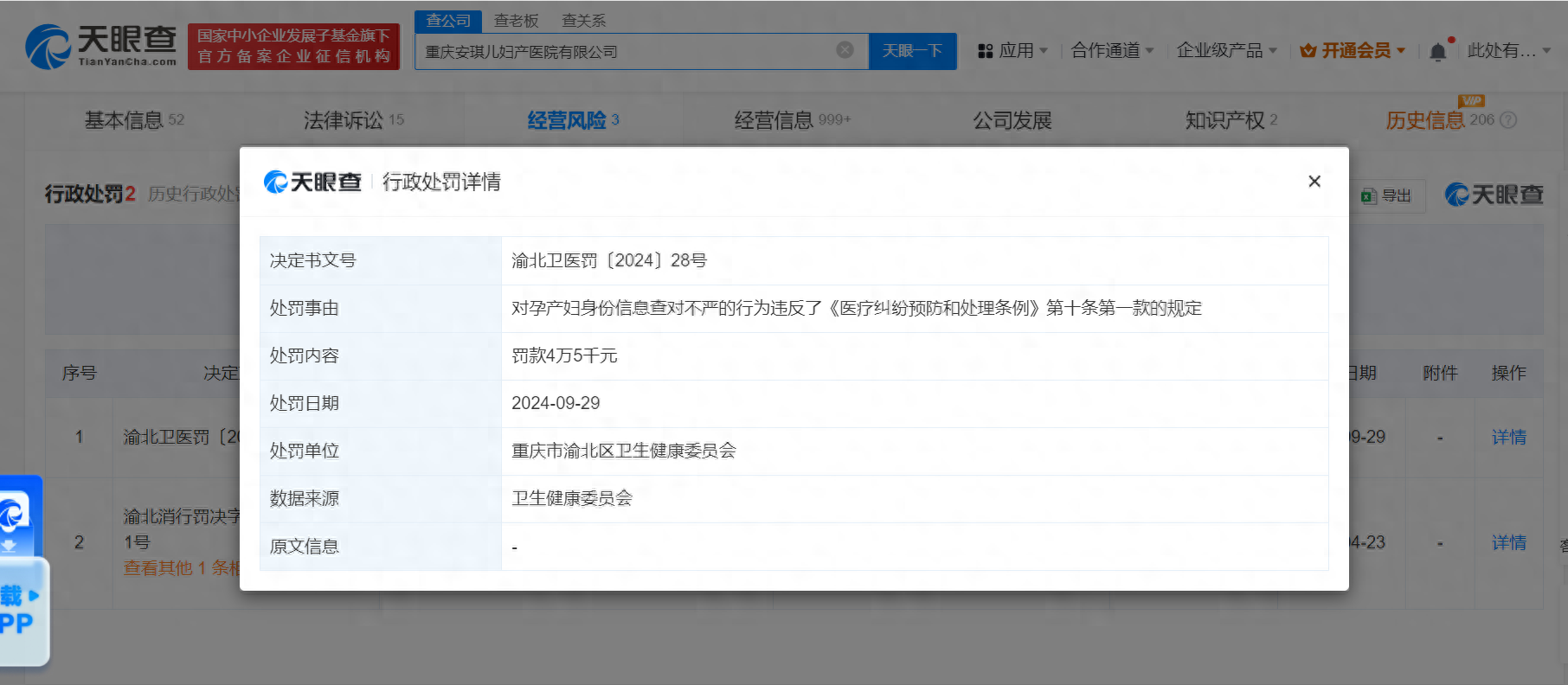Switch to the 基本信息 tab
Image resolution: width=1568 pixels, height=685 pixels.
point(134,120)
